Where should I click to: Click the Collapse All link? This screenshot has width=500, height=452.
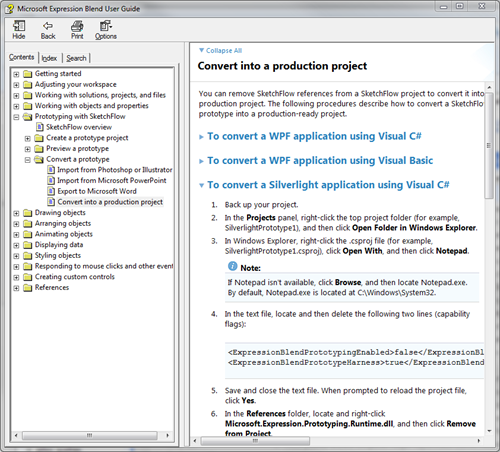click(x=224, y=51)
